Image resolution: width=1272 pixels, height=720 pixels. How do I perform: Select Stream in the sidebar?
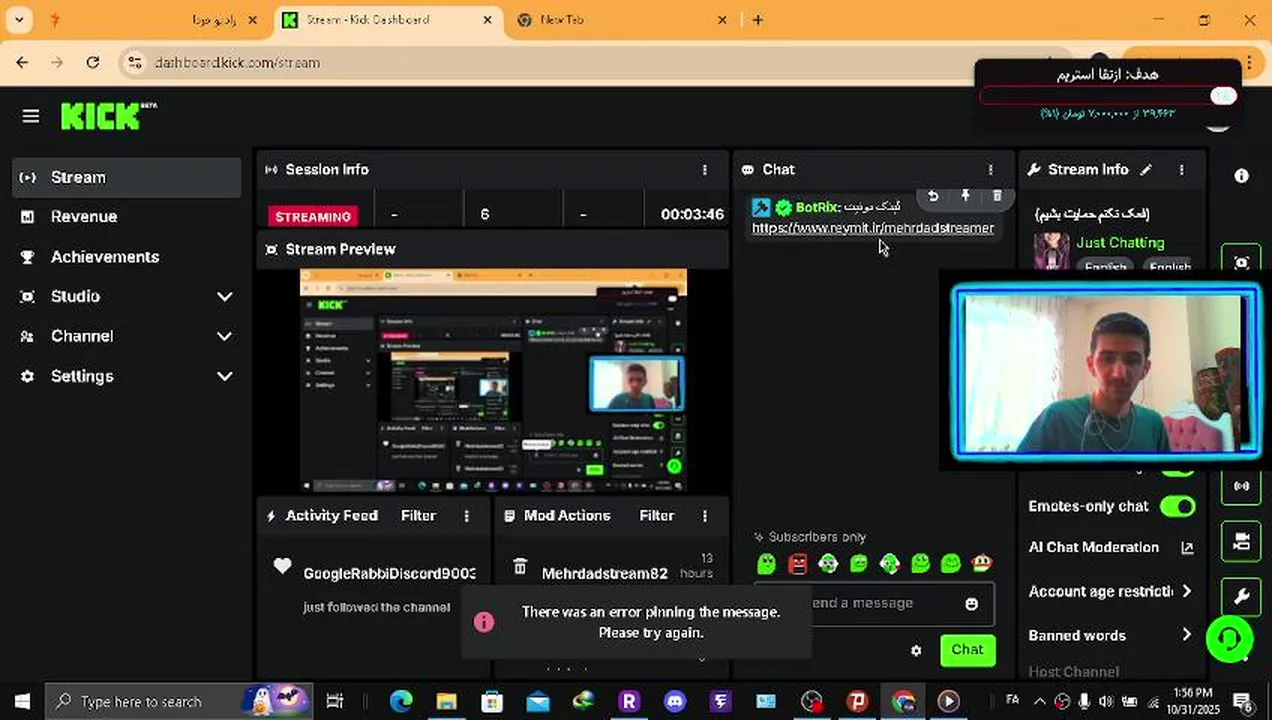coord(128,177)
